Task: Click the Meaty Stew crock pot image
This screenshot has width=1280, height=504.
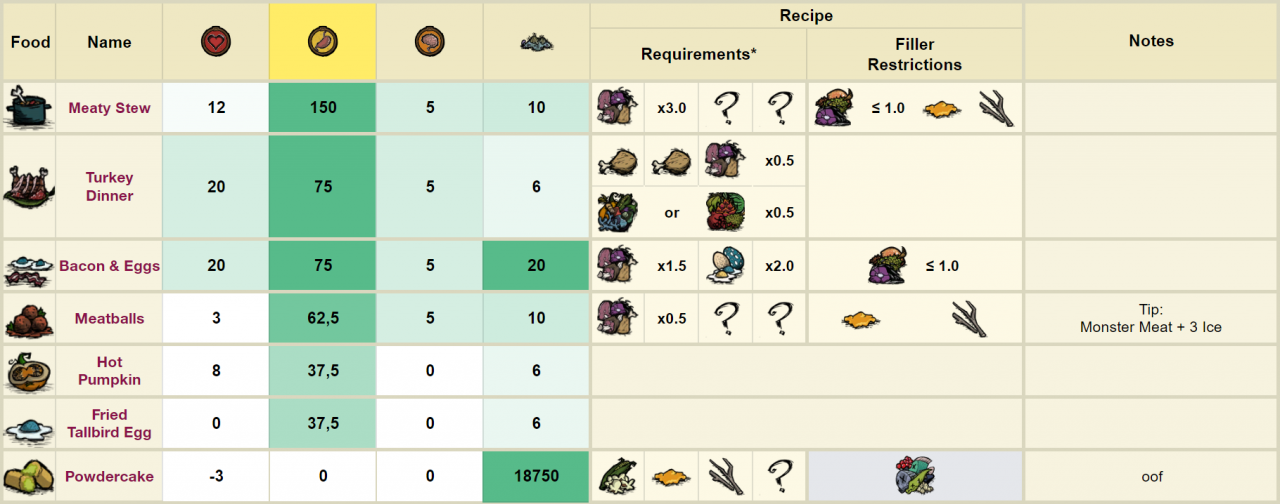Action: [x=28, y=107]
